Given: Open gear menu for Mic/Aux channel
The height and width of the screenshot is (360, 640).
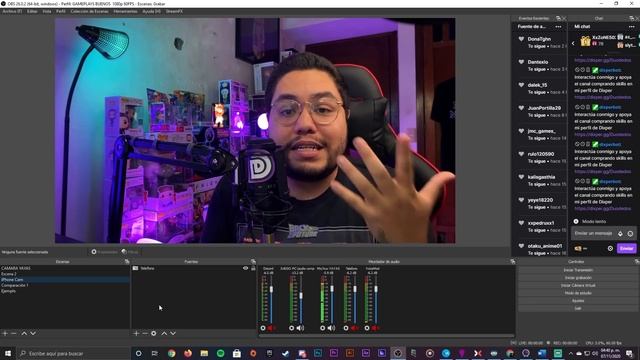Looking at the screenshot, I should 322,328.
